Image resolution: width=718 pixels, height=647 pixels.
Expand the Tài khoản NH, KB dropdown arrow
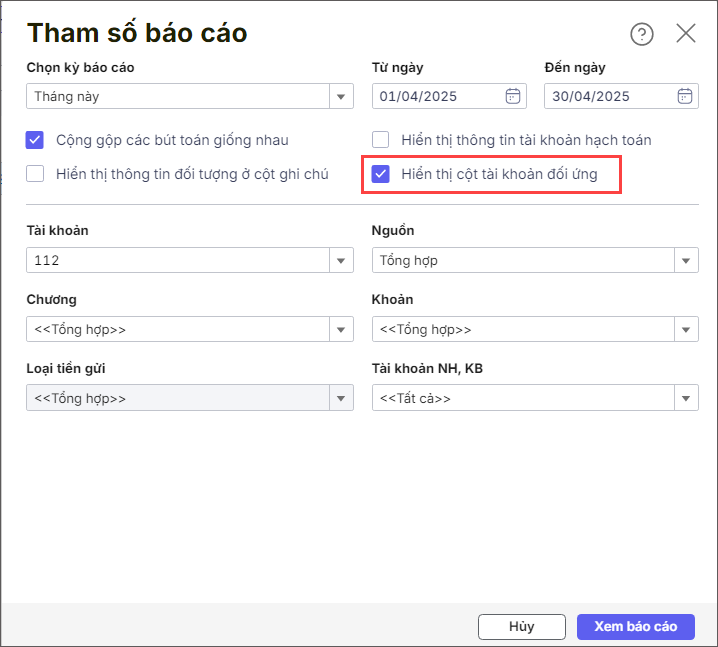pos(686,398)
